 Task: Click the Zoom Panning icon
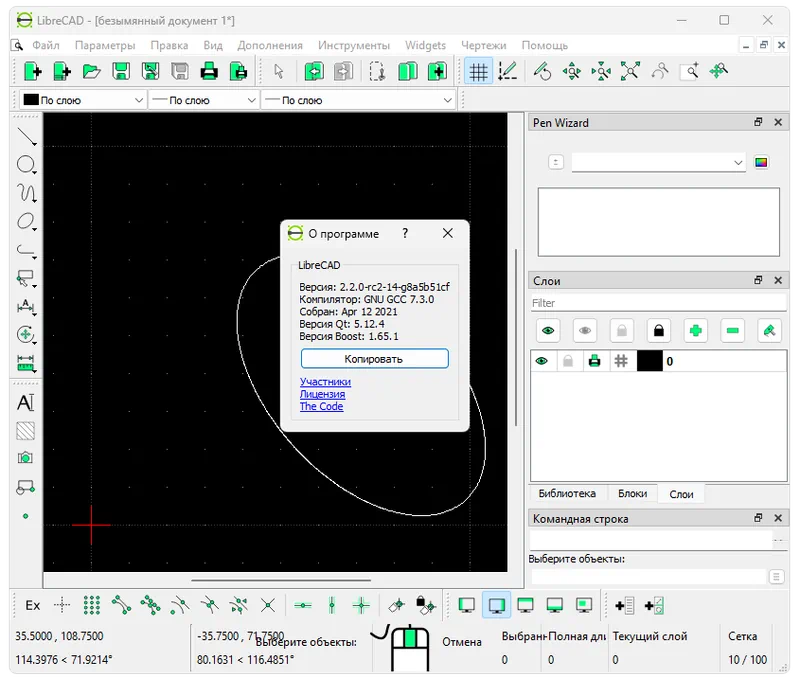[718, 71]
